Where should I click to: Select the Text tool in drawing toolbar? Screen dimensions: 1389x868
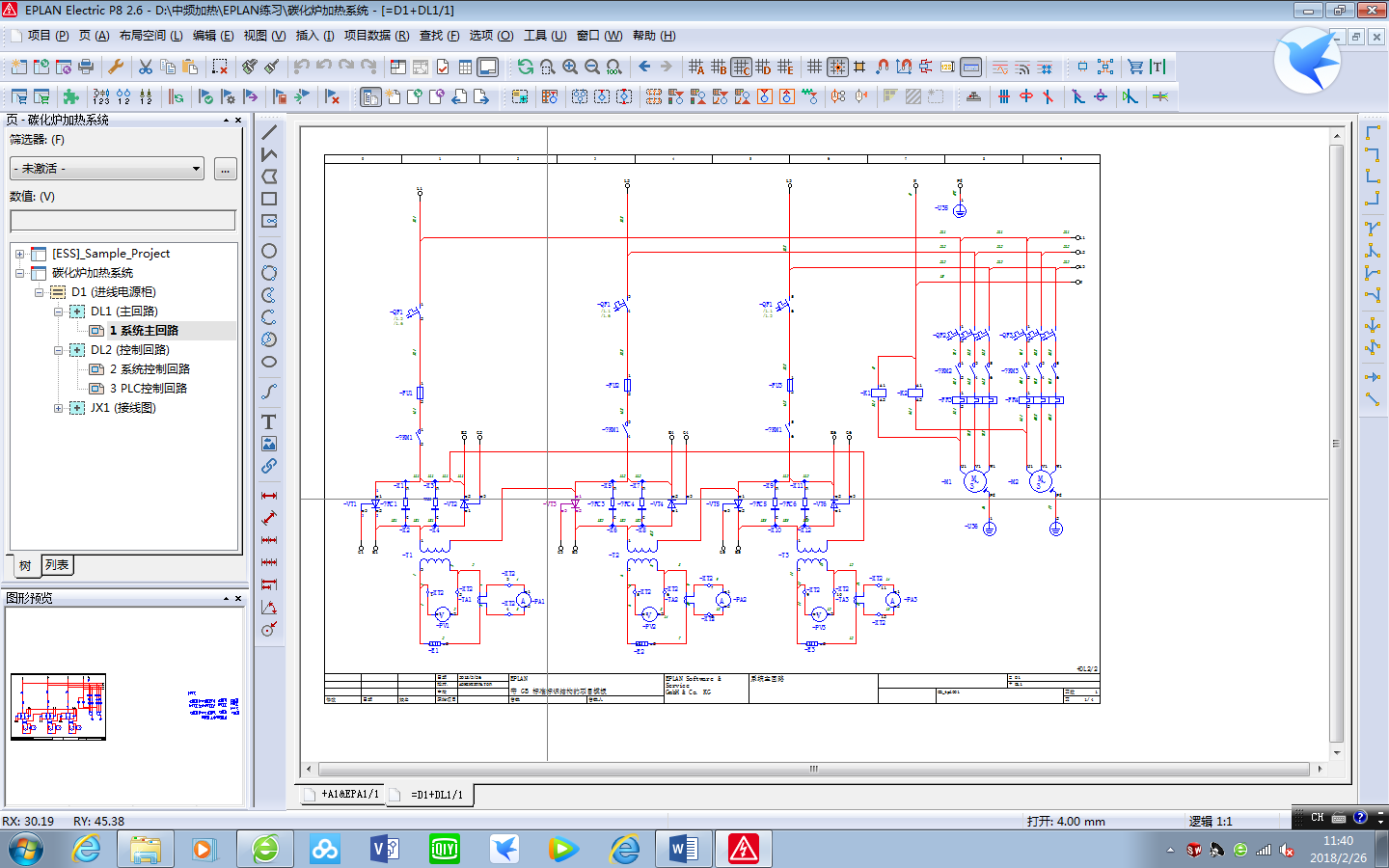coord(269,421)
